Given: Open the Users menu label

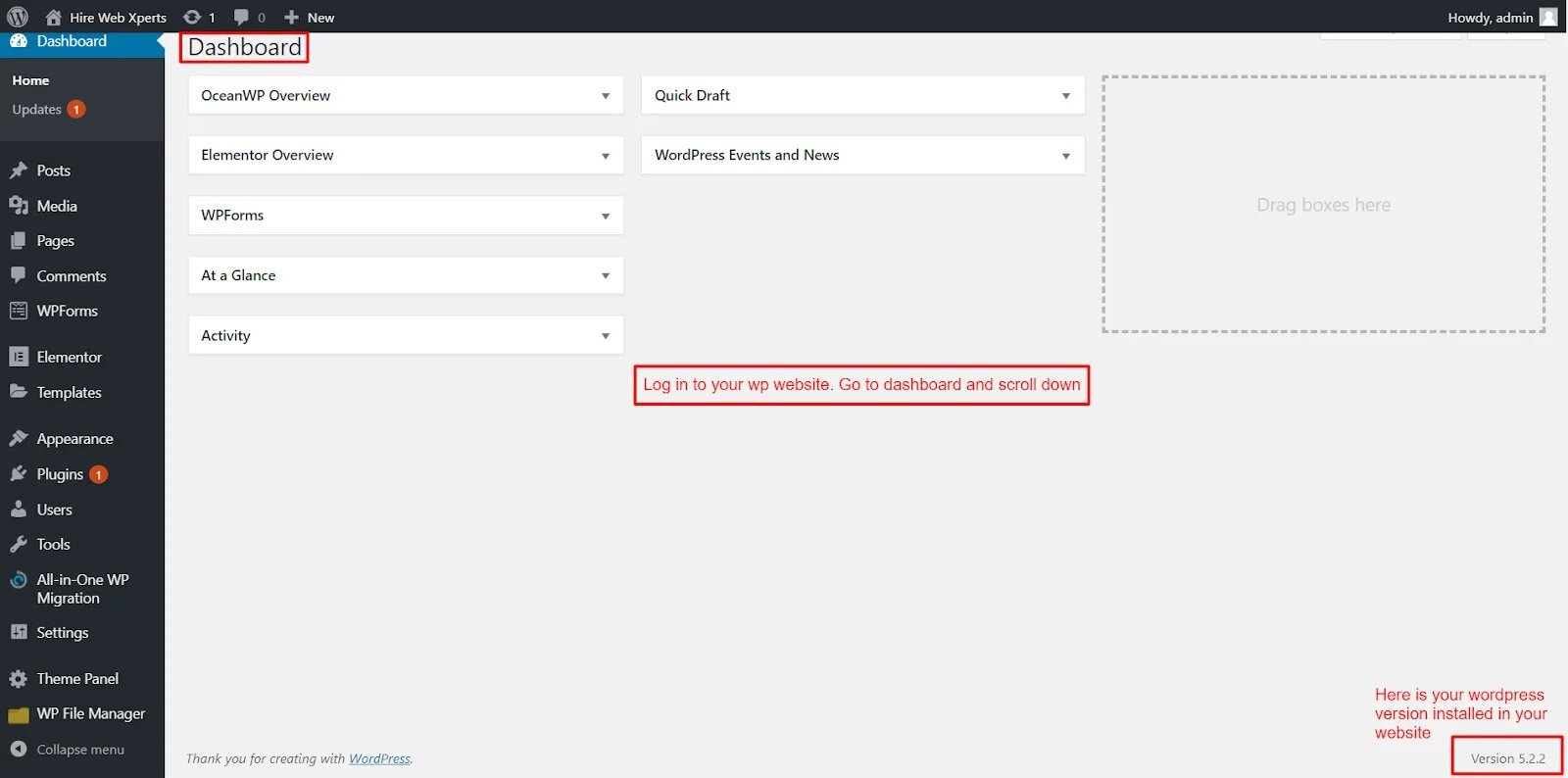Looking at the screenshot, I should click(x=54, y=510).
